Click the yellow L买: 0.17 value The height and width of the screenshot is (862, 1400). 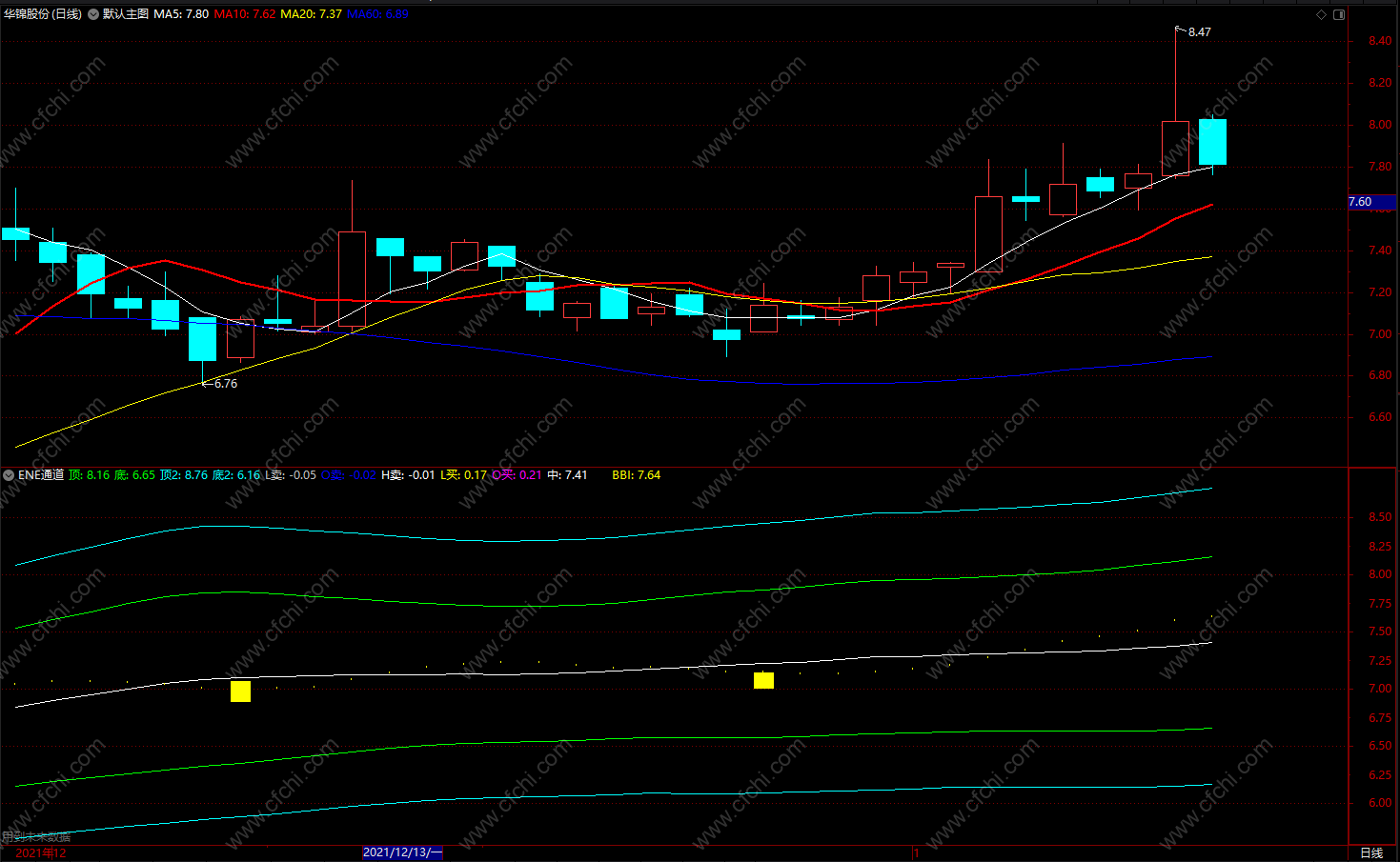[x=463, y=474]
